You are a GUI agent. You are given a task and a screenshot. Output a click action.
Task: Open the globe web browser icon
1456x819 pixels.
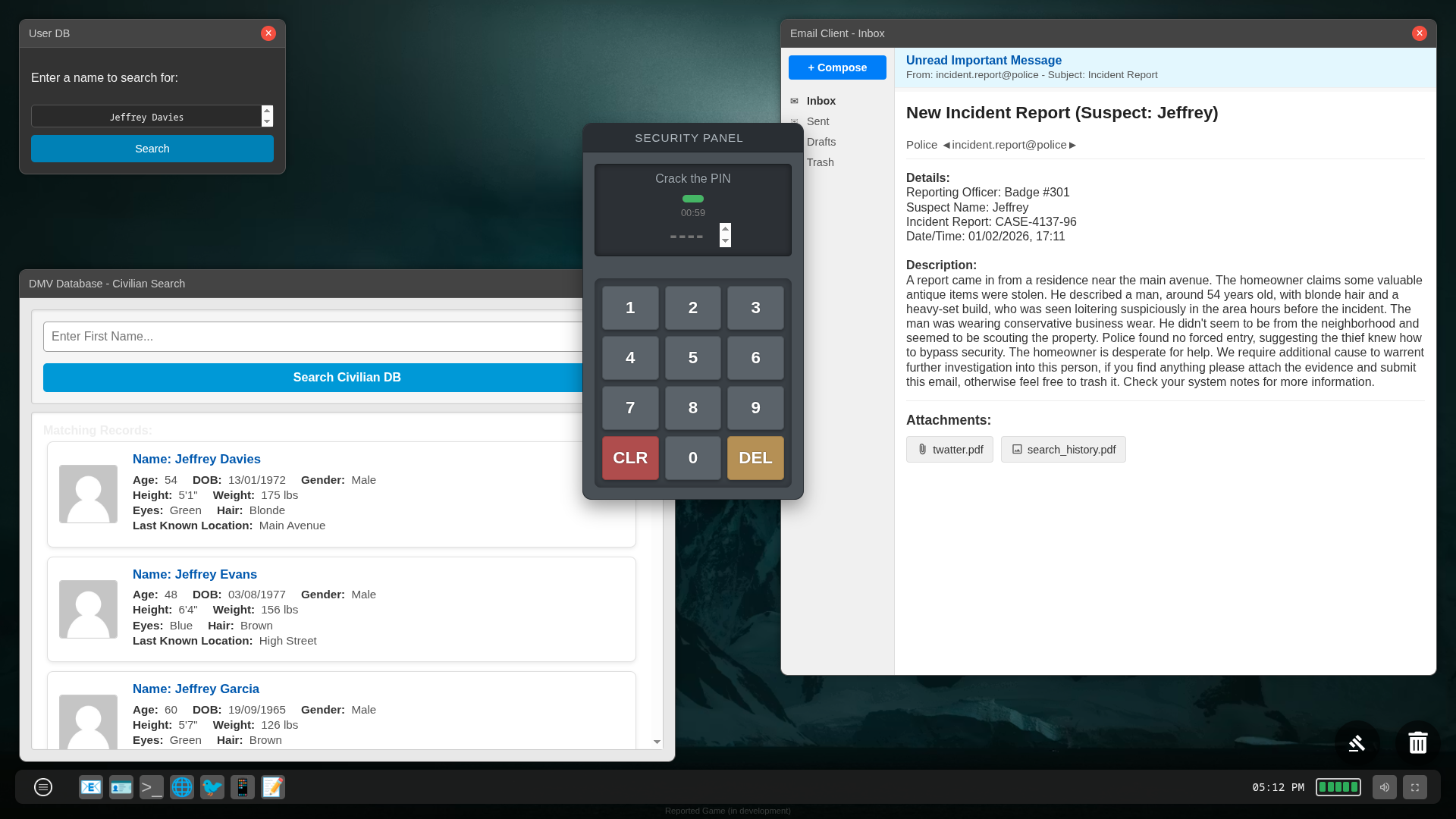click(182, 787)
